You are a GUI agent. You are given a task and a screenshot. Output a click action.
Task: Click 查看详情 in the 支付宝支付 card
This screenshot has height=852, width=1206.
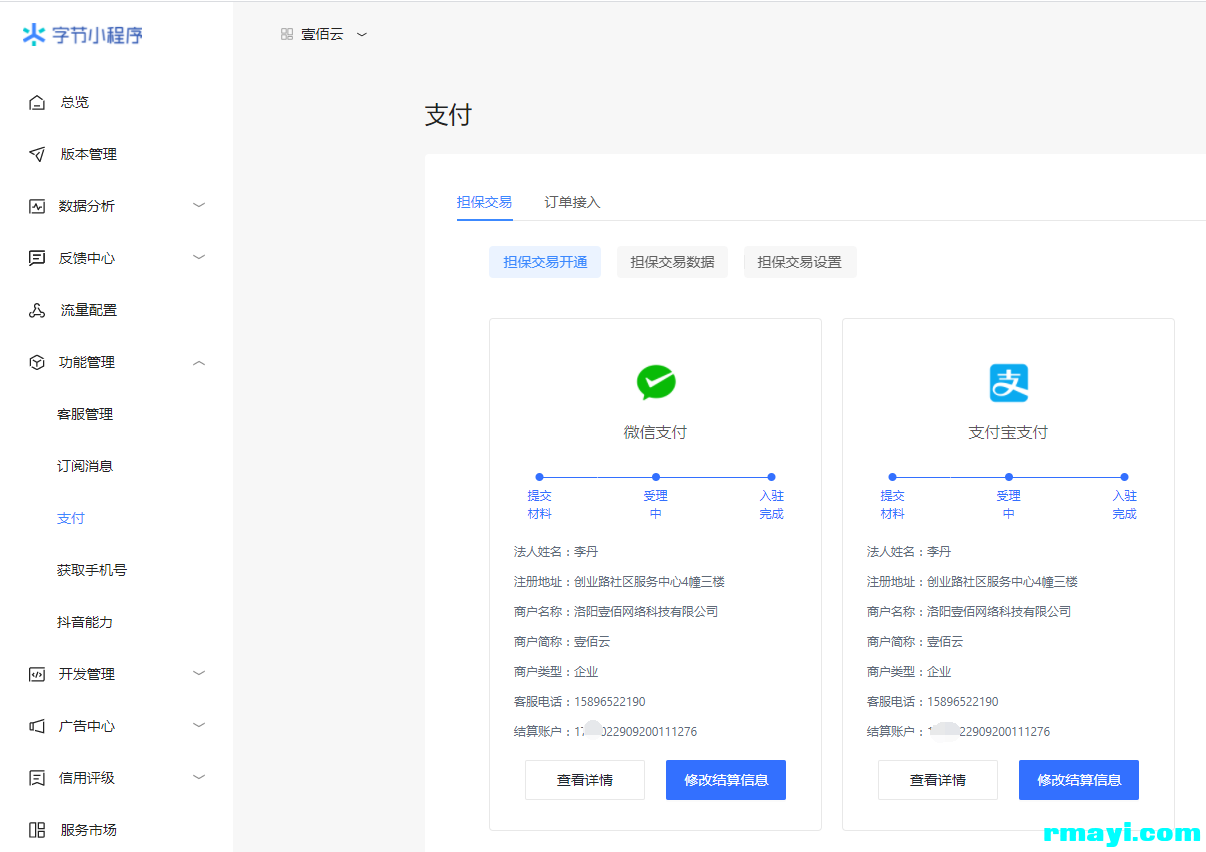pyautogui.click(x=938, y=780)
